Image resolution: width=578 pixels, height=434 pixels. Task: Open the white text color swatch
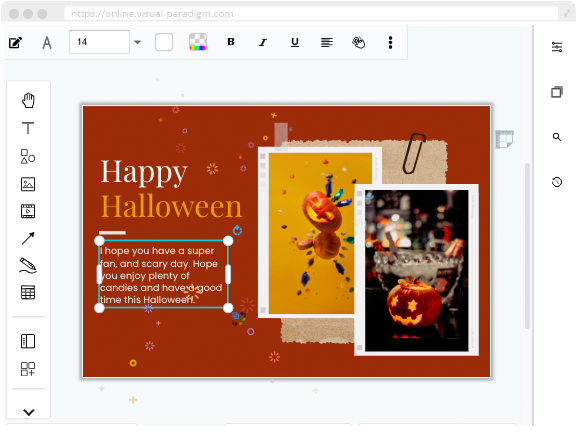tap(164, 42)
